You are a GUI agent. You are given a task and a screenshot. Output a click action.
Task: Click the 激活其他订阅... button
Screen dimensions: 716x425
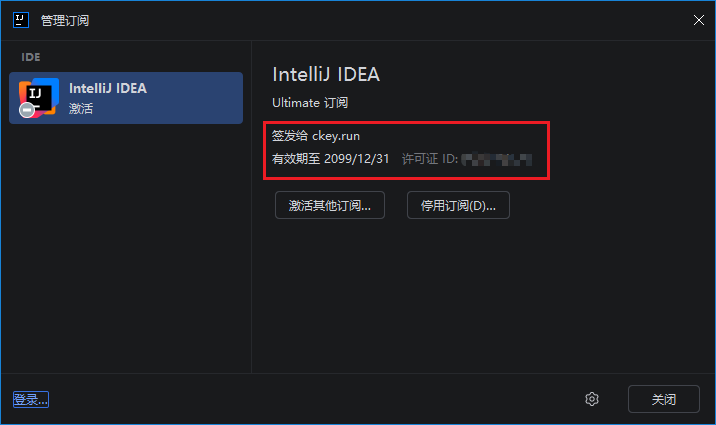tap(330, 205)
